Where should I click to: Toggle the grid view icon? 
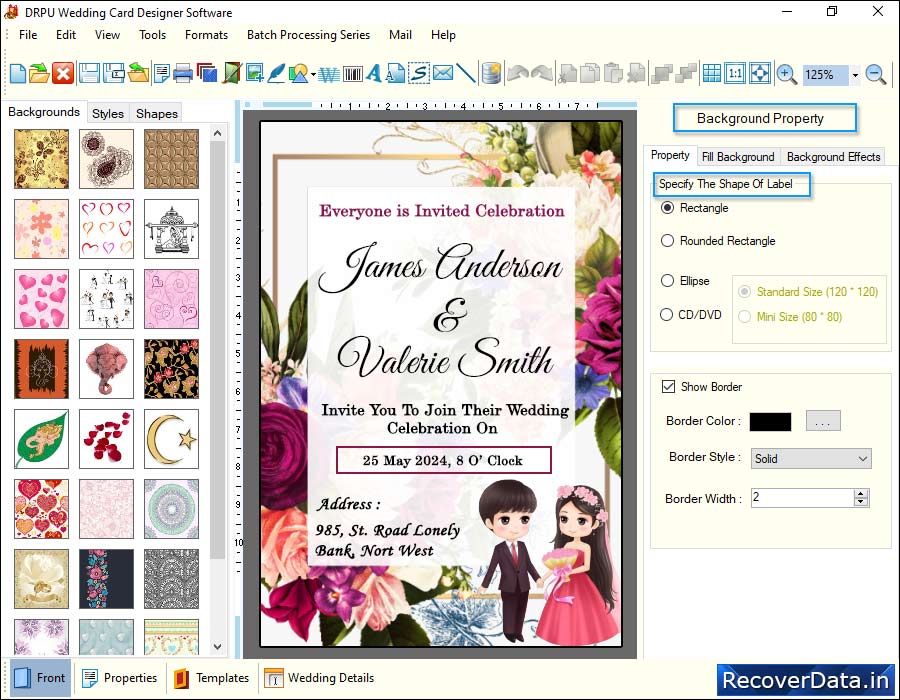(x=711, y=73)
